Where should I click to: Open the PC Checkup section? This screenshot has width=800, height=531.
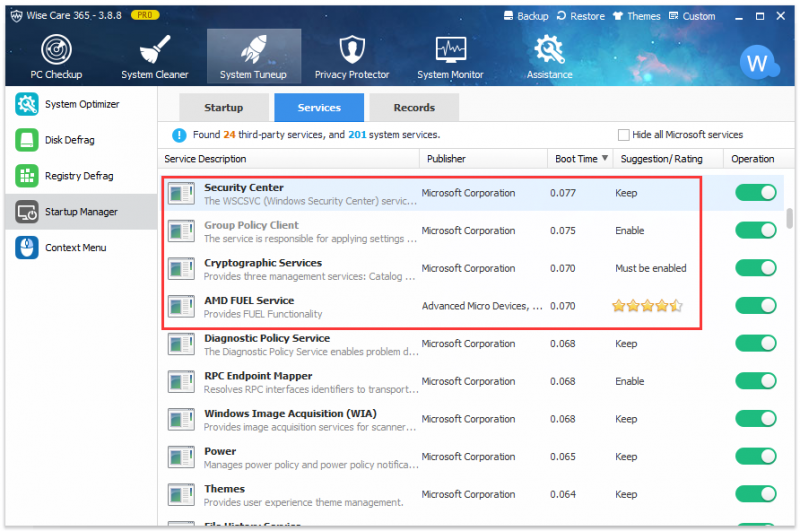coord(56,57)
